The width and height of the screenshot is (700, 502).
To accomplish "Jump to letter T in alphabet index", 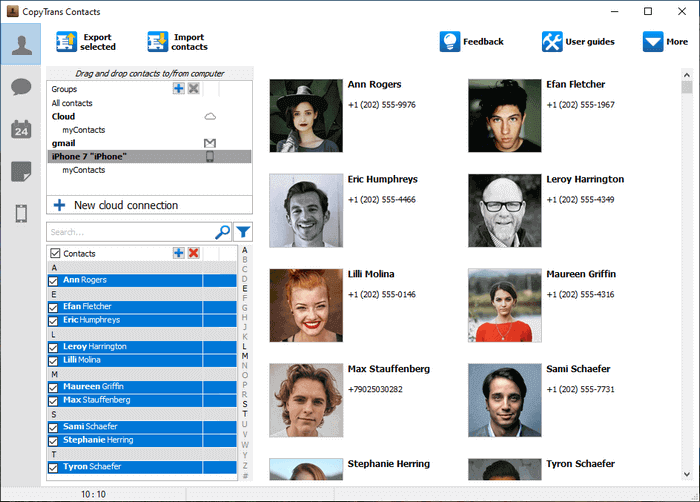I will (x=245, y=414).
